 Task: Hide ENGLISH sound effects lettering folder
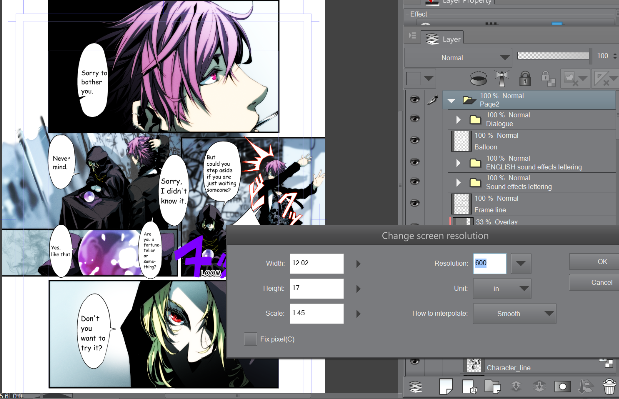415,162
